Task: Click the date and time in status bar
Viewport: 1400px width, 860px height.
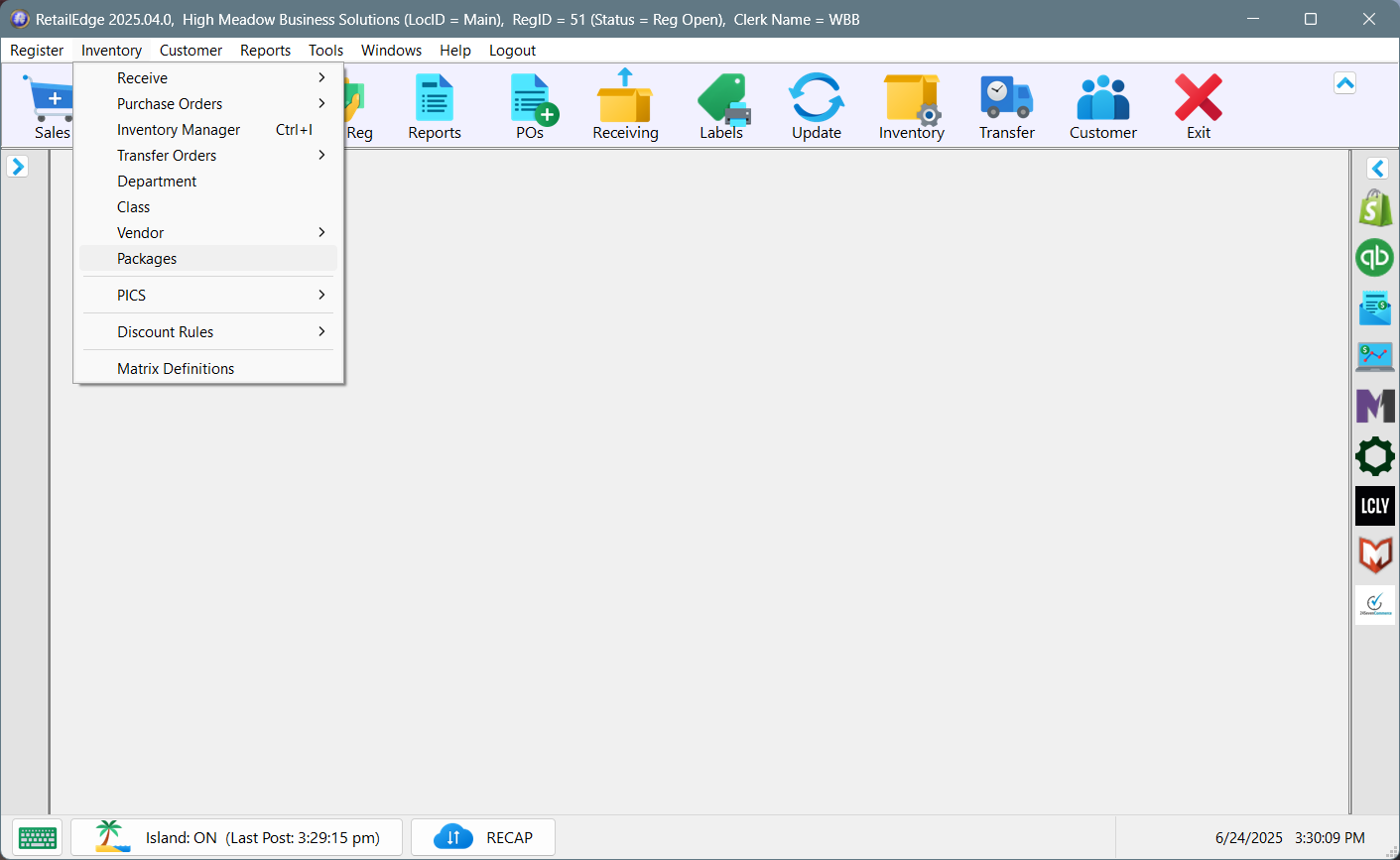Action: click(1290, 838)
